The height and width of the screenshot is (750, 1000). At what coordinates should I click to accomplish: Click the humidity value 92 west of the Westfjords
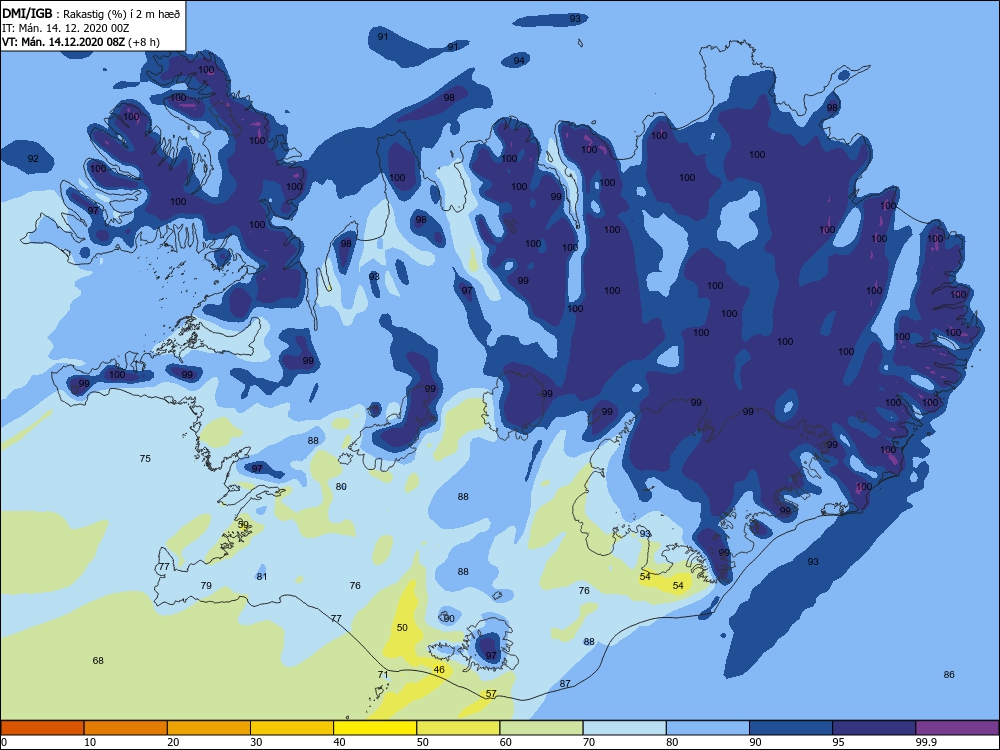point(33,158)
